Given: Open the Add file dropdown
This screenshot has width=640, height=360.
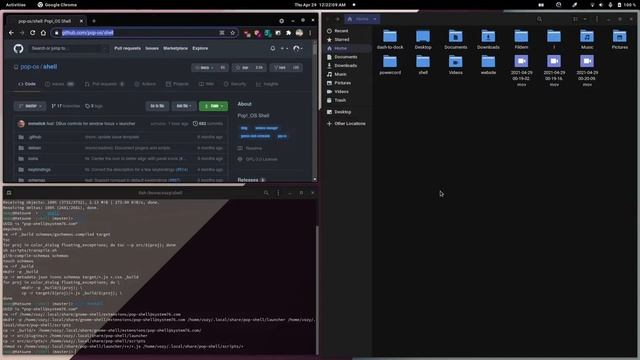Looking at the screenshot, I should 184,106.
